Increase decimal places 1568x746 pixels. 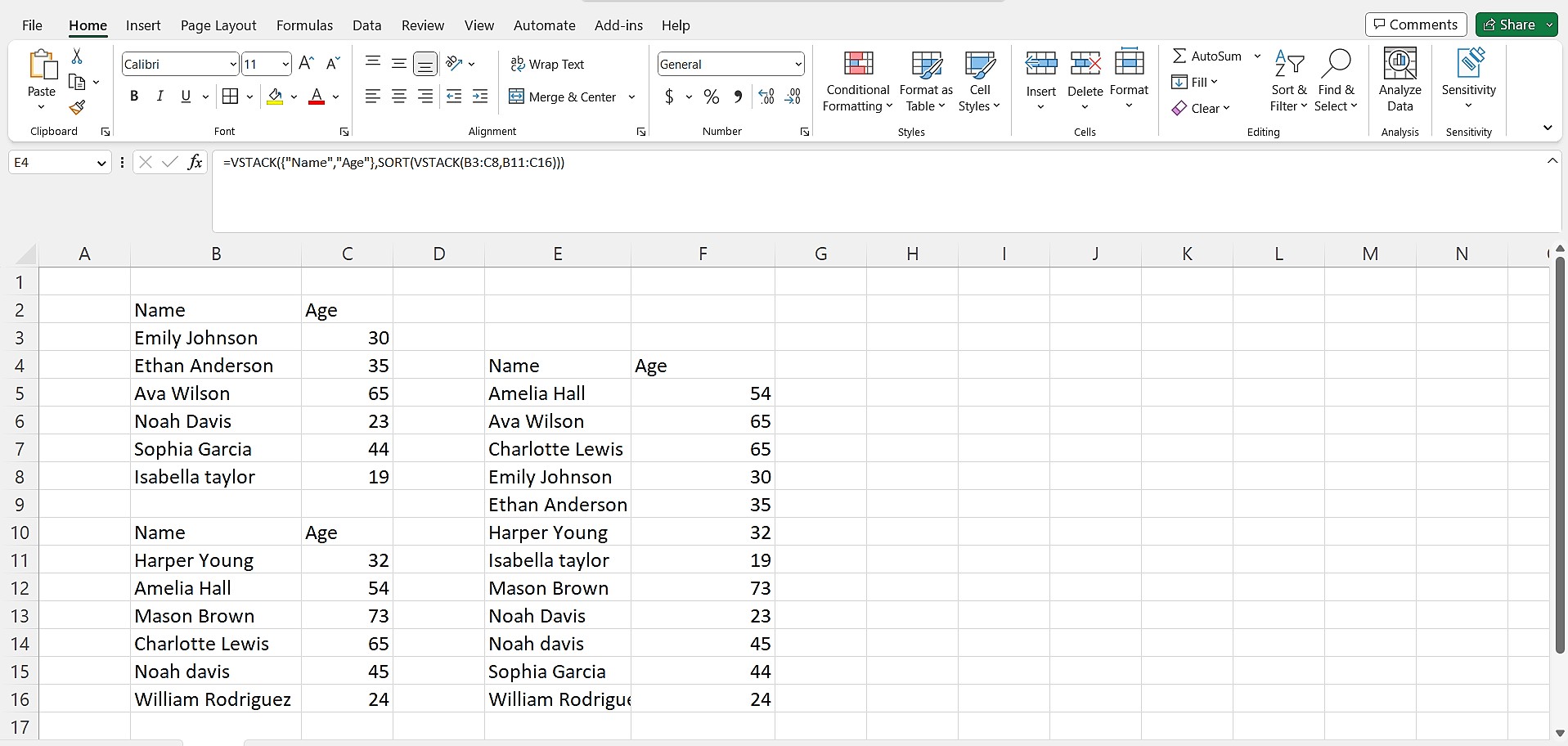(x=766, y=97)
